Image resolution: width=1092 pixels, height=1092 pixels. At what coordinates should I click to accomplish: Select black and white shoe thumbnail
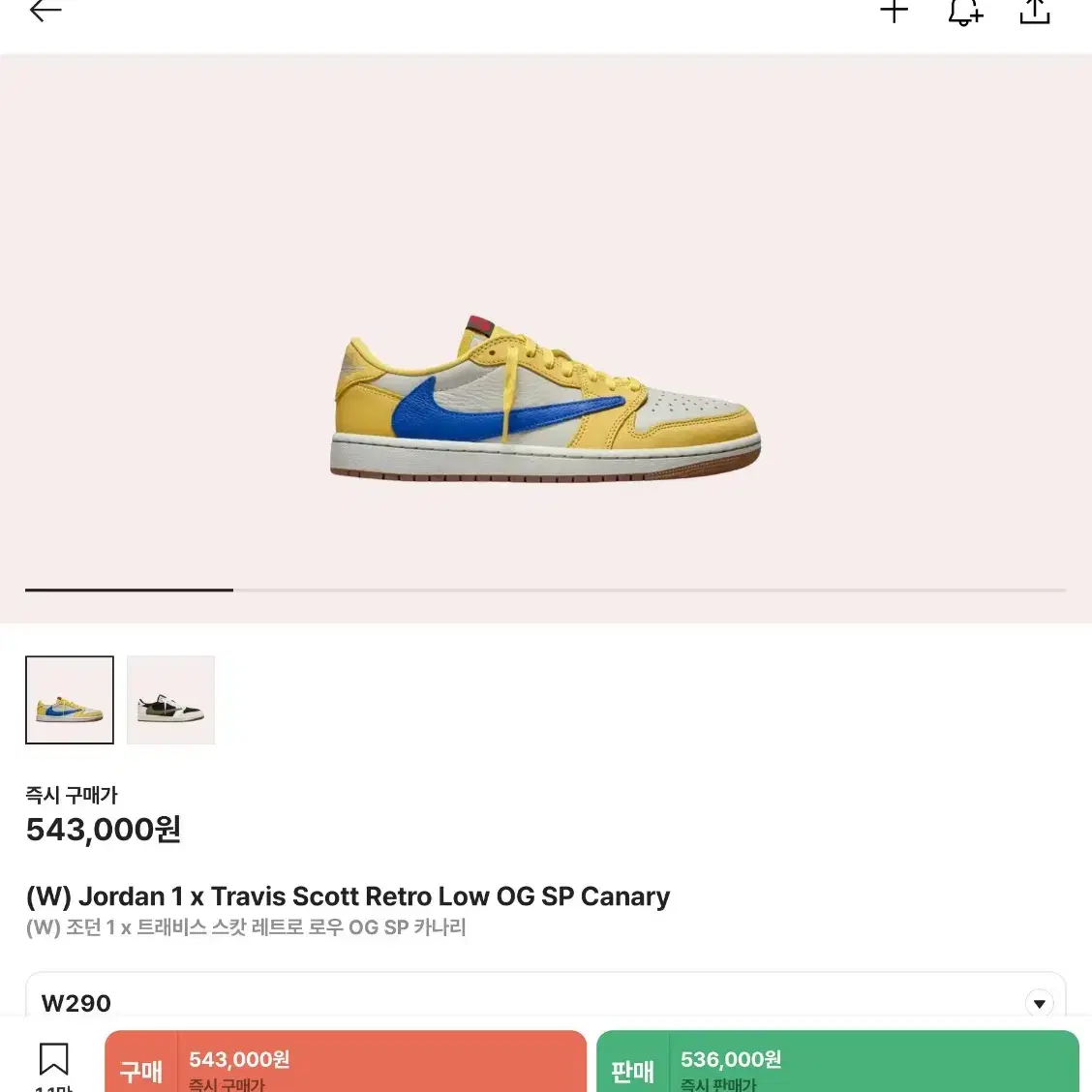coord(170,700)
